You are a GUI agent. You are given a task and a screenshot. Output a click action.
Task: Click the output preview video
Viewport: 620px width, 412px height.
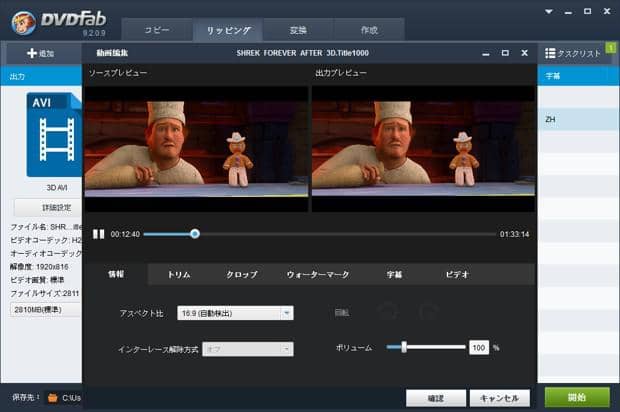pyautogui.click(x=423, y=149)
